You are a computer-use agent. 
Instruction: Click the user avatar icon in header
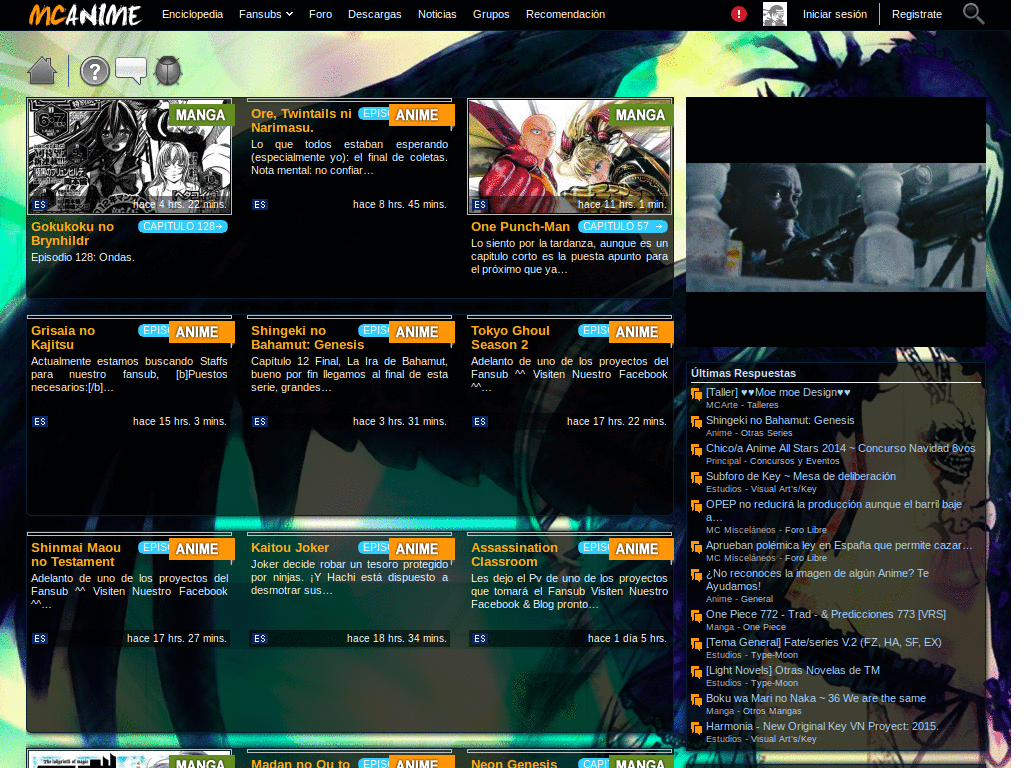click(774, 14)
